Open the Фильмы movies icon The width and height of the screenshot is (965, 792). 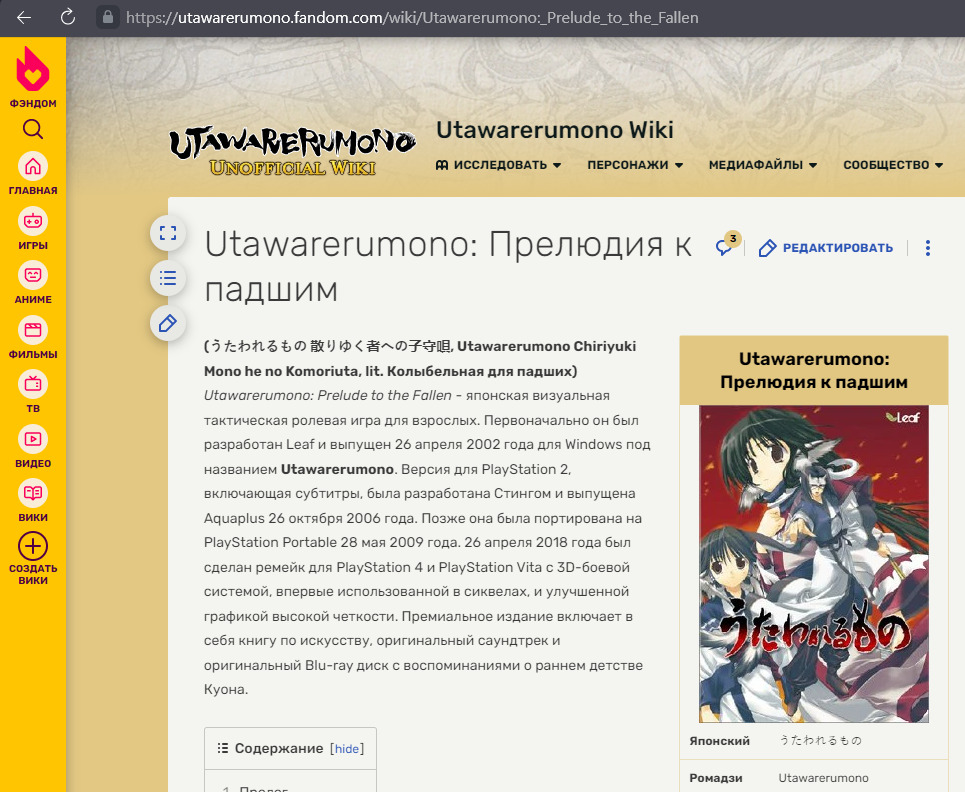(x=33, y=330)
